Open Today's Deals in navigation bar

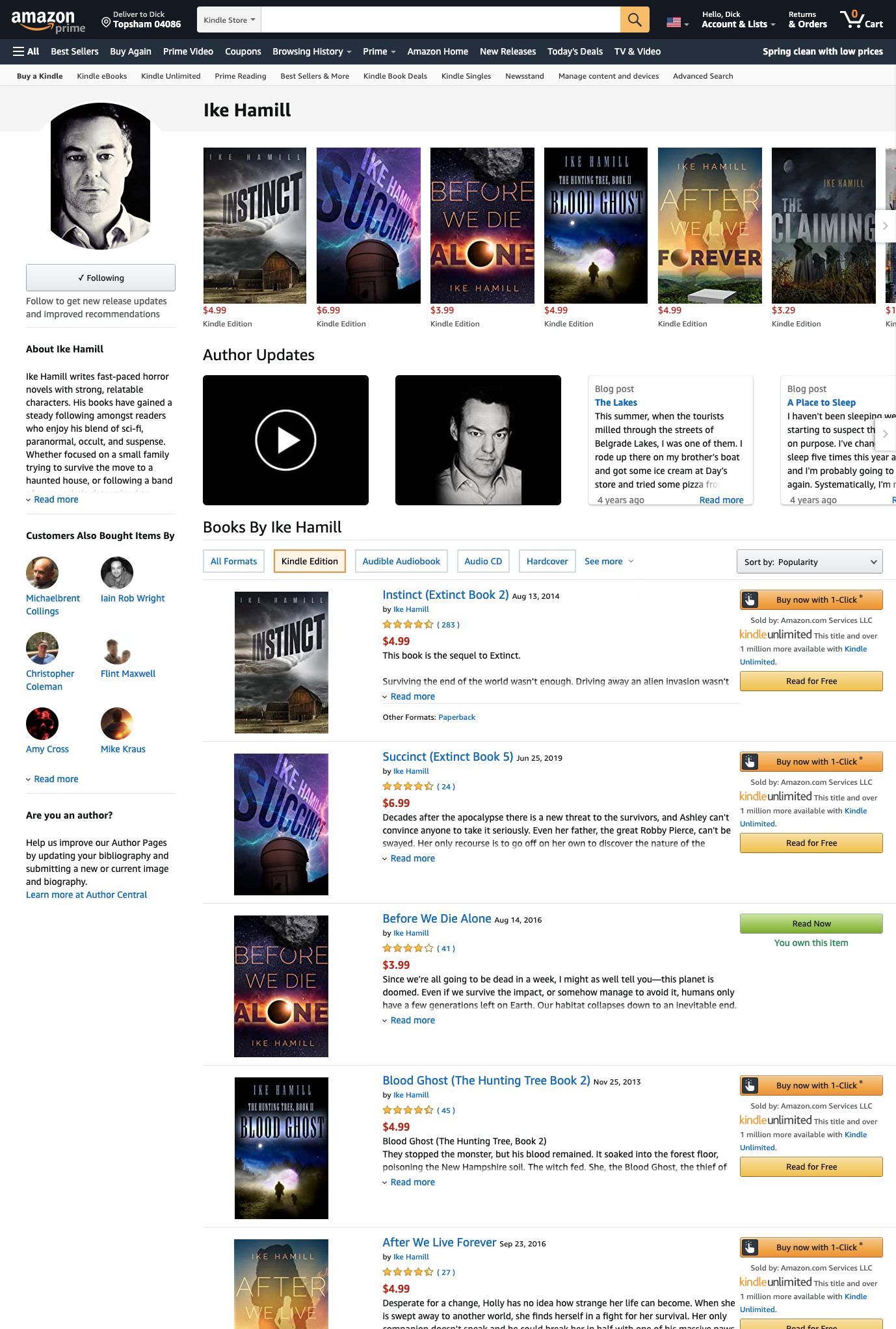point(575,51)
